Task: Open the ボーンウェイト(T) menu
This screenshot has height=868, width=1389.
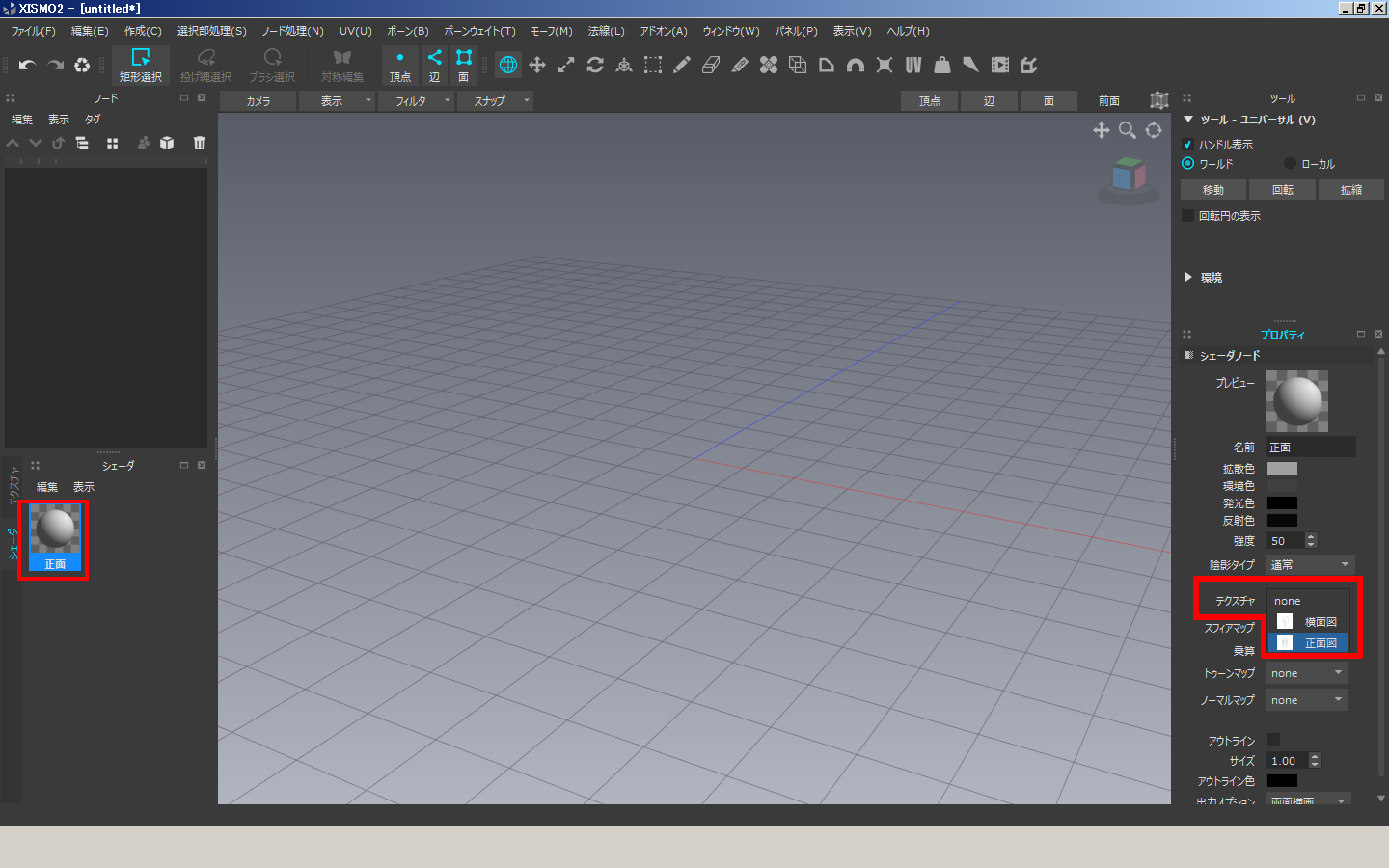Action: pos(479,31)
